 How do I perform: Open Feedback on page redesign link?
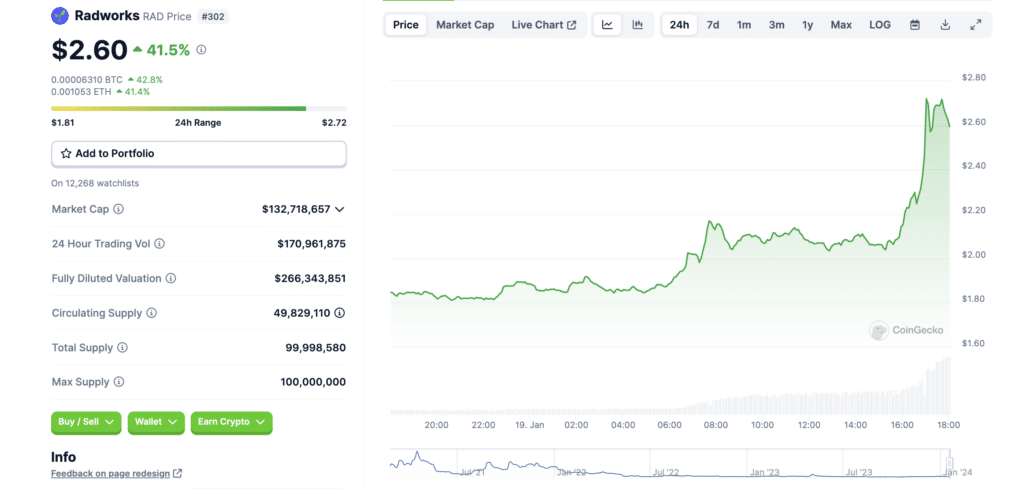click(x=111, y=473)
